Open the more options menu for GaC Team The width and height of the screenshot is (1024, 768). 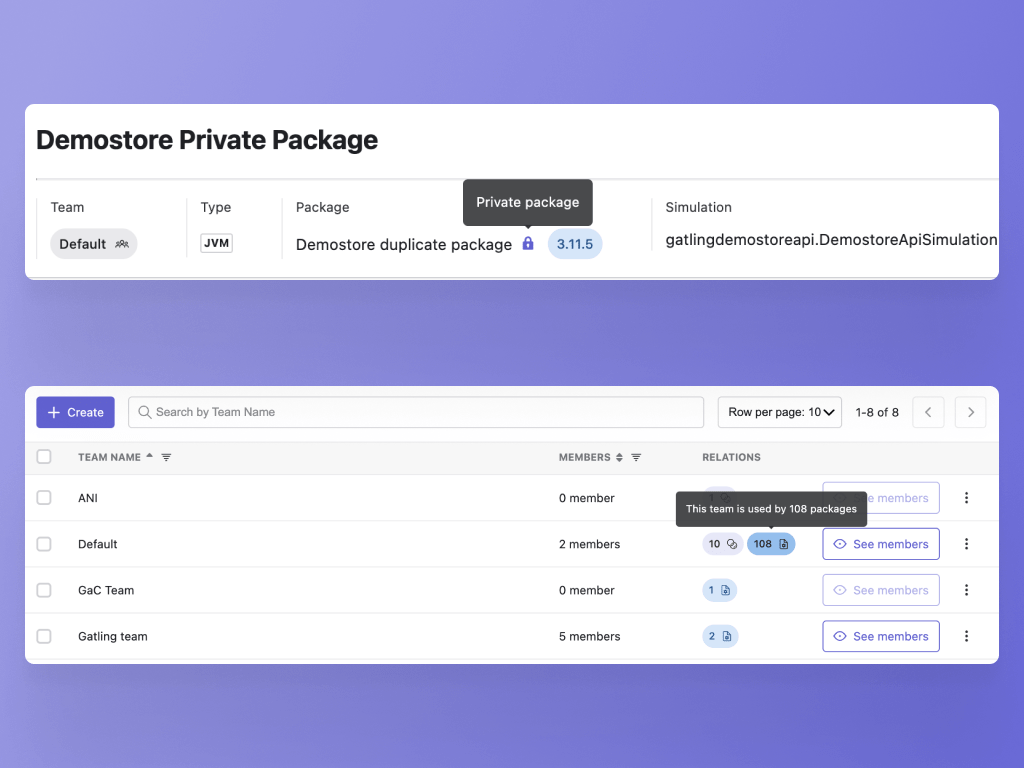(967, 590)
